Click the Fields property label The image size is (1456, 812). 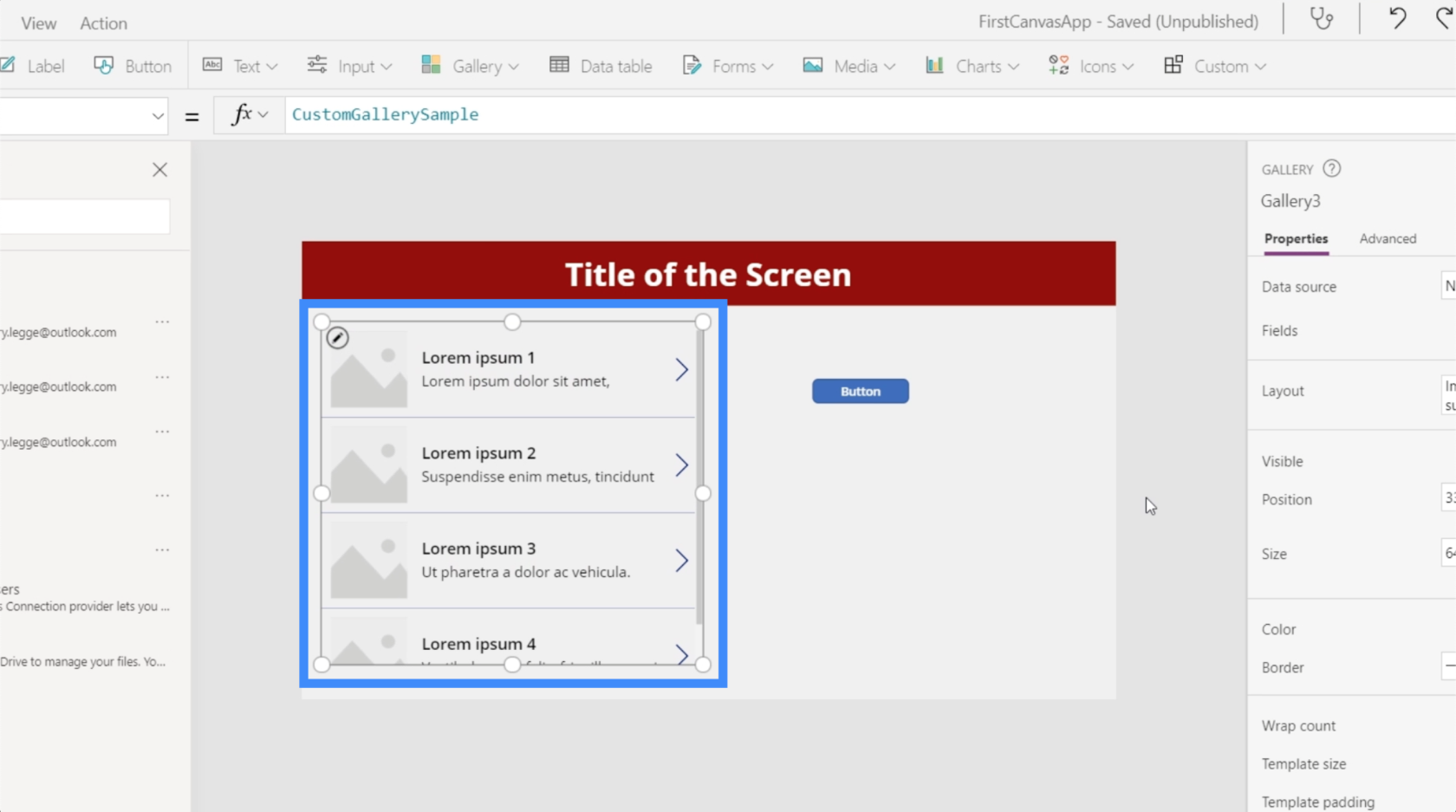1279,330
